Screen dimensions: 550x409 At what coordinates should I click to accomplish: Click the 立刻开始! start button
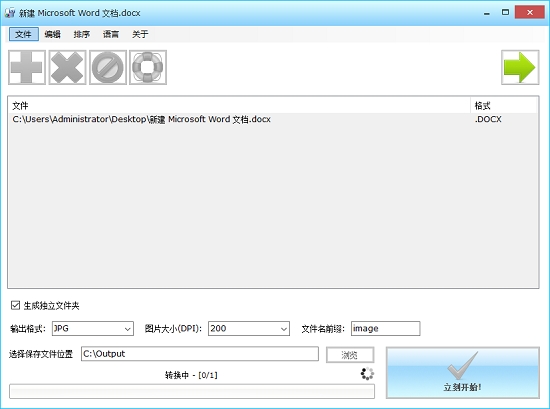(x=463, y=373)
